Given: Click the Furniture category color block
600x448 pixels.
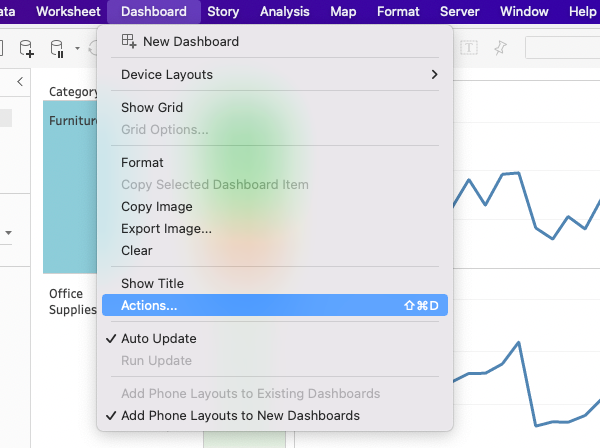Looking at the screenshot, I should click(70, 200).
